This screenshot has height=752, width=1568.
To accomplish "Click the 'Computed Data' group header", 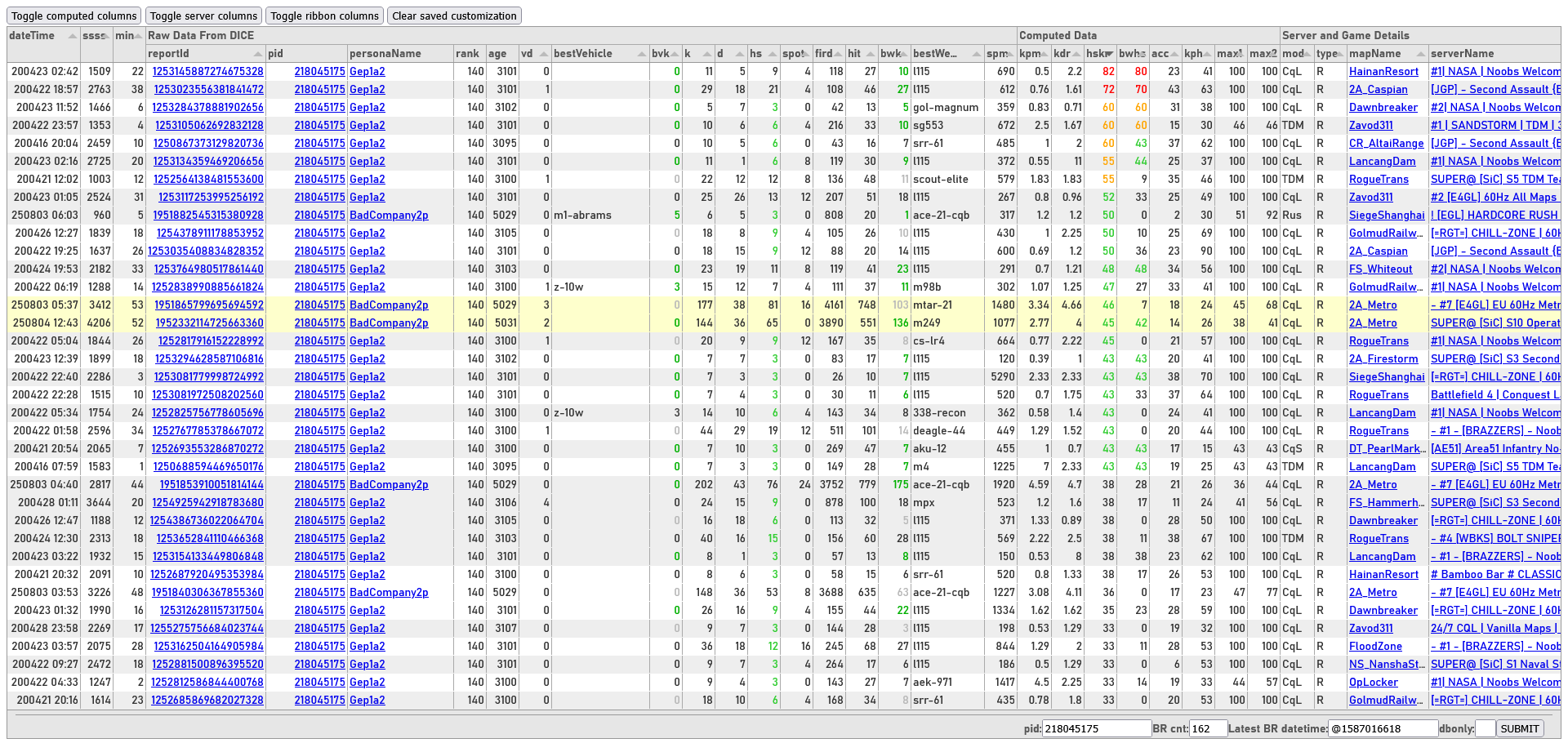I will click(x=1148, y=36).
